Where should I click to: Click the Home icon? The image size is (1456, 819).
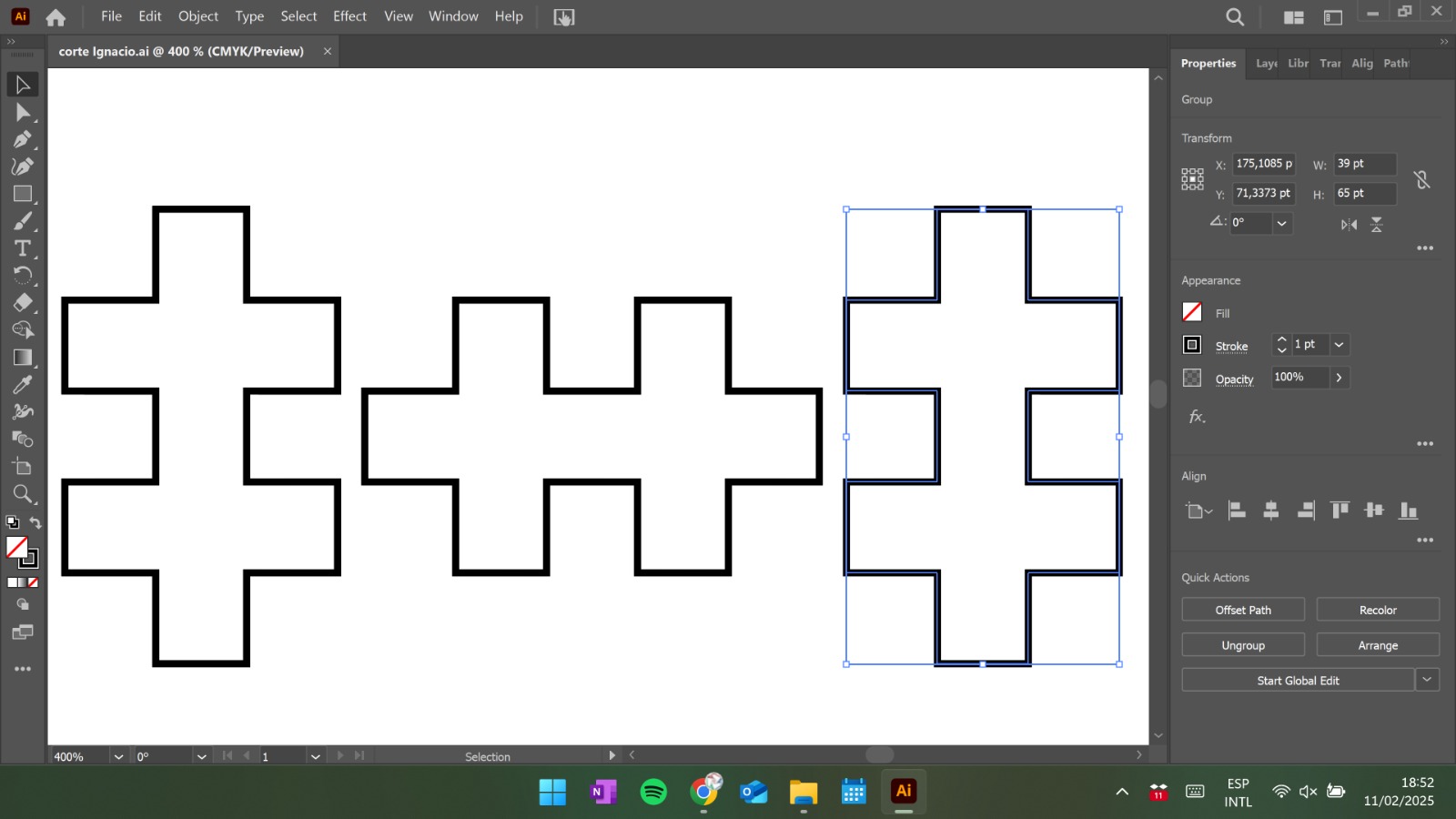(56, 17)
